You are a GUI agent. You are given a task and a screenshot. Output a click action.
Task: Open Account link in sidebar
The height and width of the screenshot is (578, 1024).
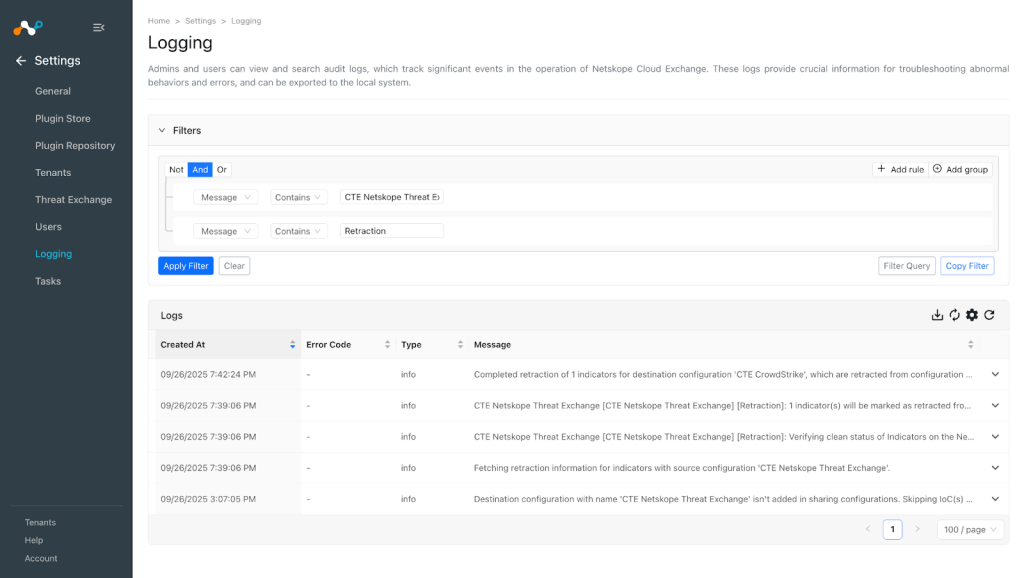pos(41,558)
